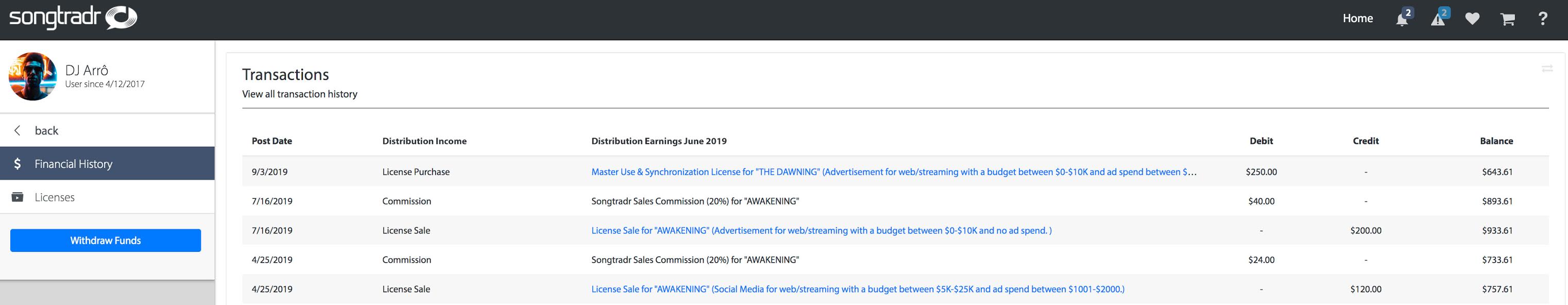Click the $40.00 debit amount

click(x=1261, y=201)
